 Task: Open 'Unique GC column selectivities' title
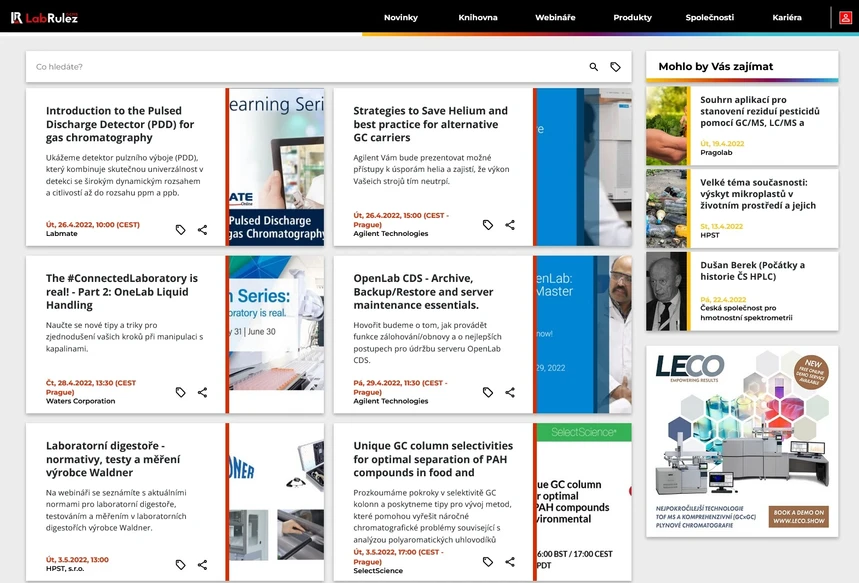click(433, 459)
